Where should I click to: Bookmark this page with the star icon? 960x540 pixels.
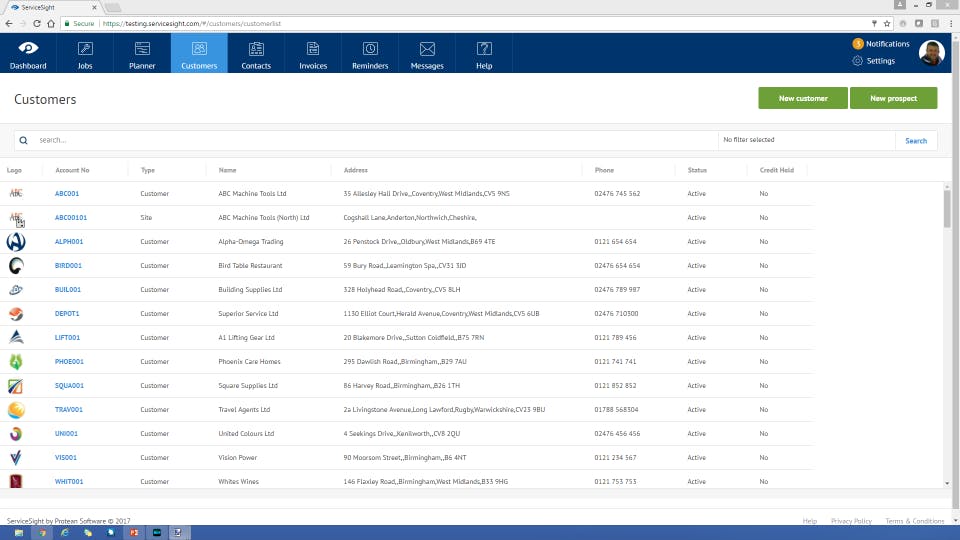pyautogui.click(x=887, y=23)
